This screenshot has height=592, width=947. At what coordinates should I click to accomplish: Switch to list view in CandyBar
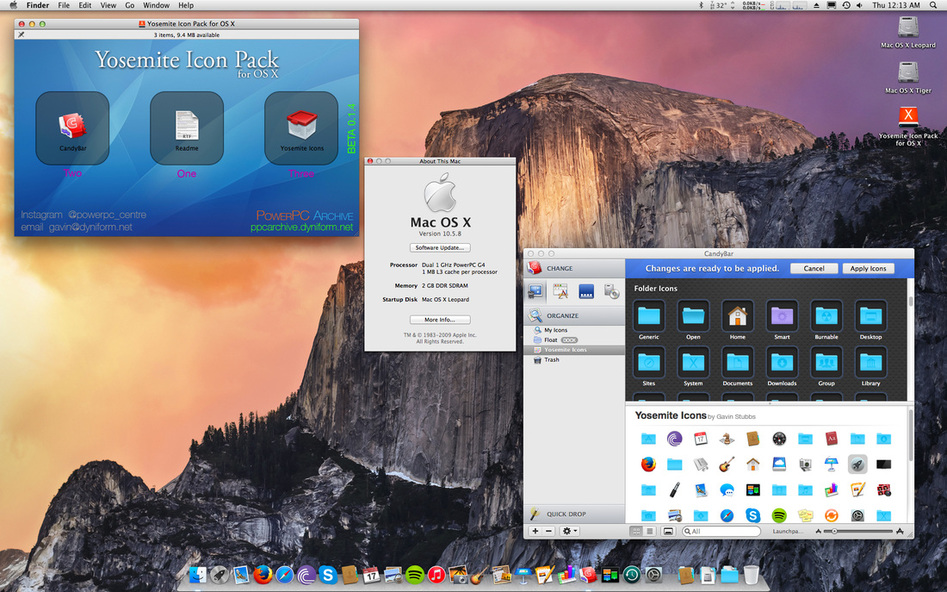[649, 531]
